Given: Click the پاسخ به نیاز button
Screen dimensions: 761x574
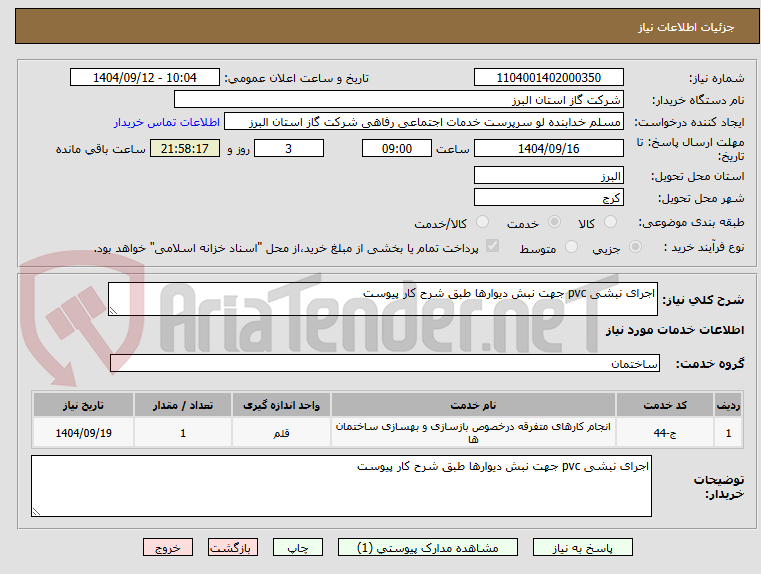Looking at the screenshot, I should (x=582, y=547).
